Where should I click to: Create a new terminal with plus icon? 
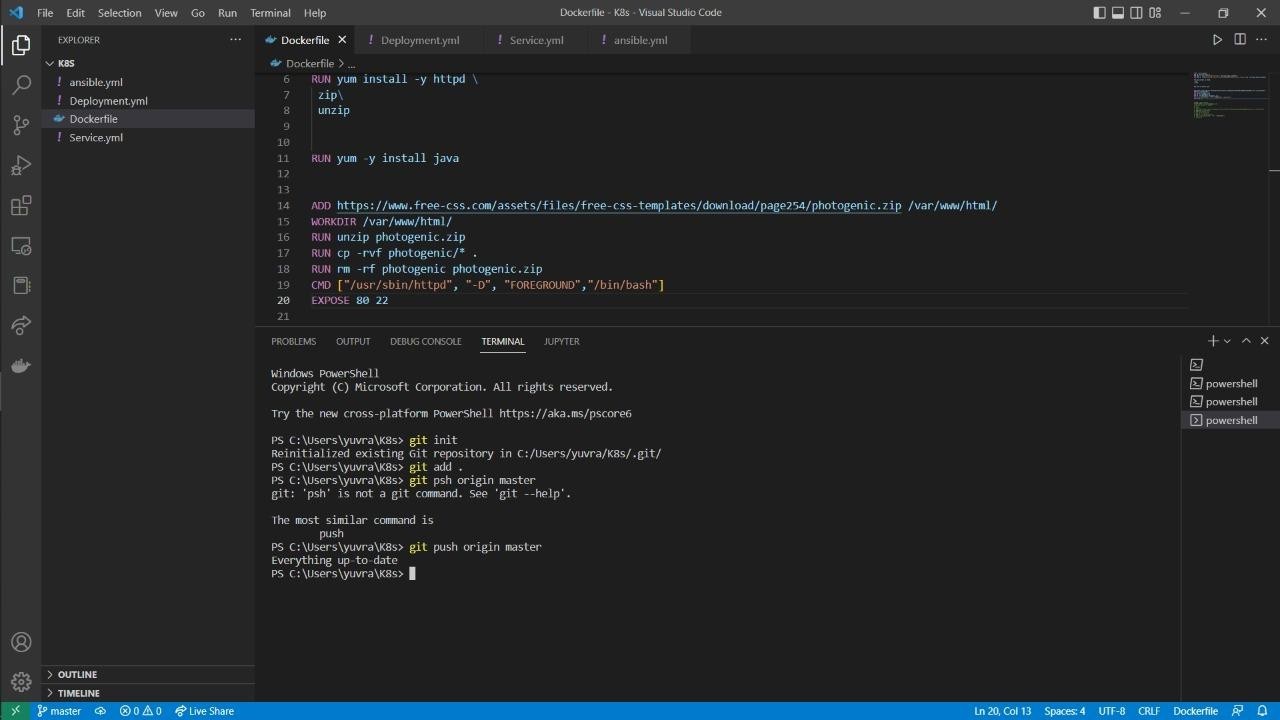[x=1212, y=341]
